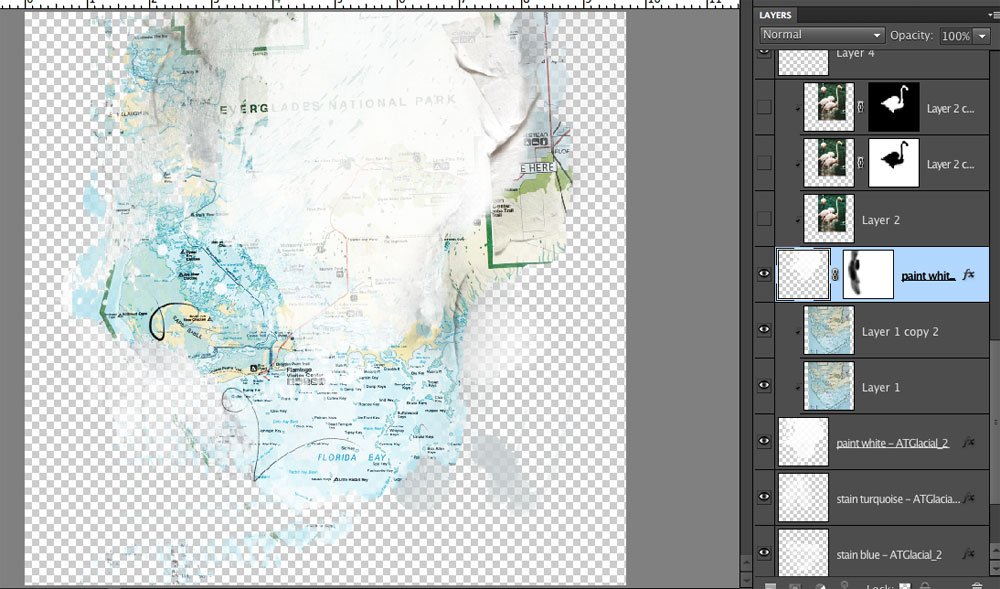This screenshot has height=589, width=1000.
Task: Select the Layer 1 copy 2 name
Action: coord(900,331)
